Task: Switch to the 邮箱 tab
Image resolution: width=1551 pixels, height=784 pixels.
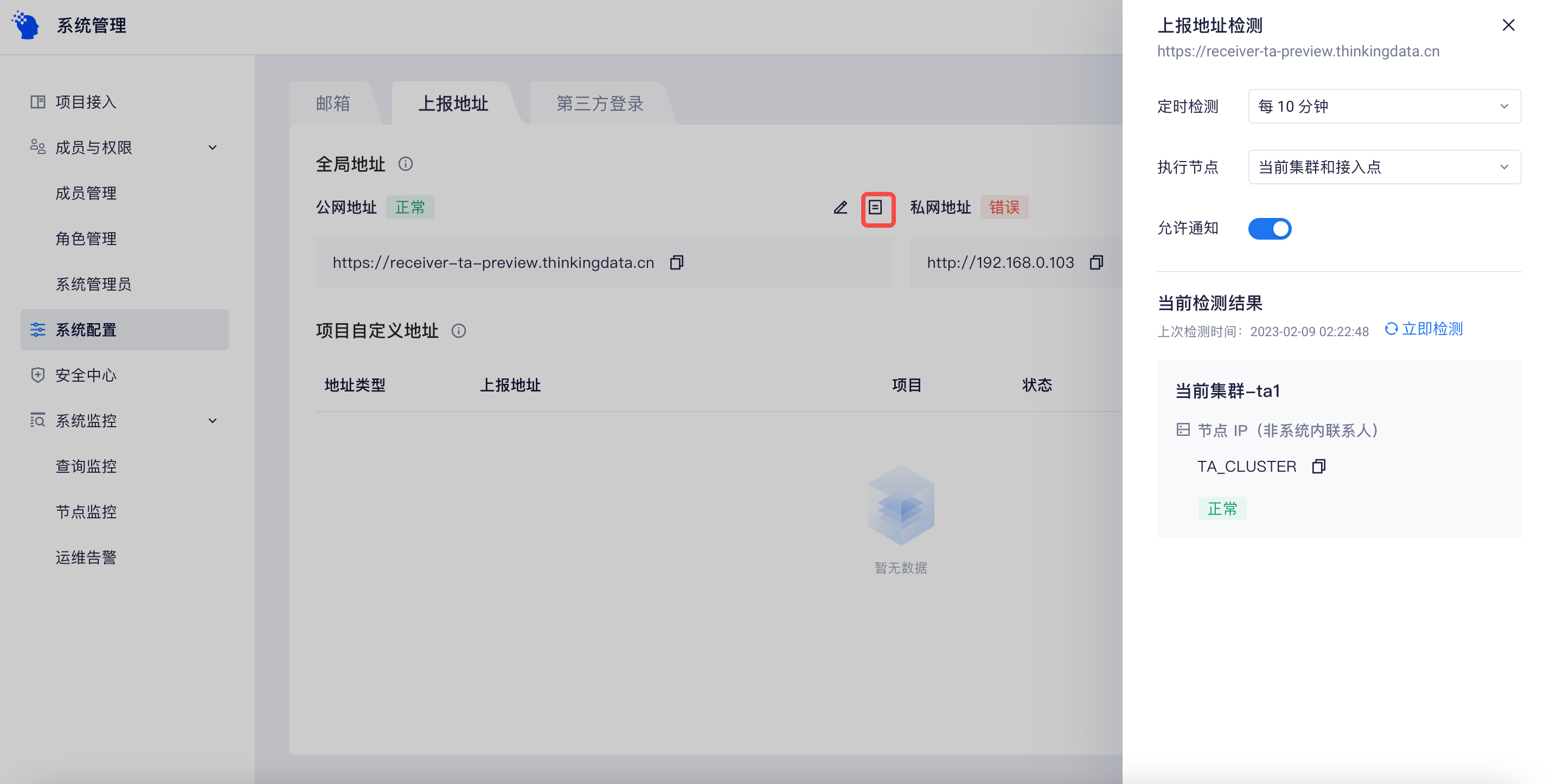Action: (334, 104)
